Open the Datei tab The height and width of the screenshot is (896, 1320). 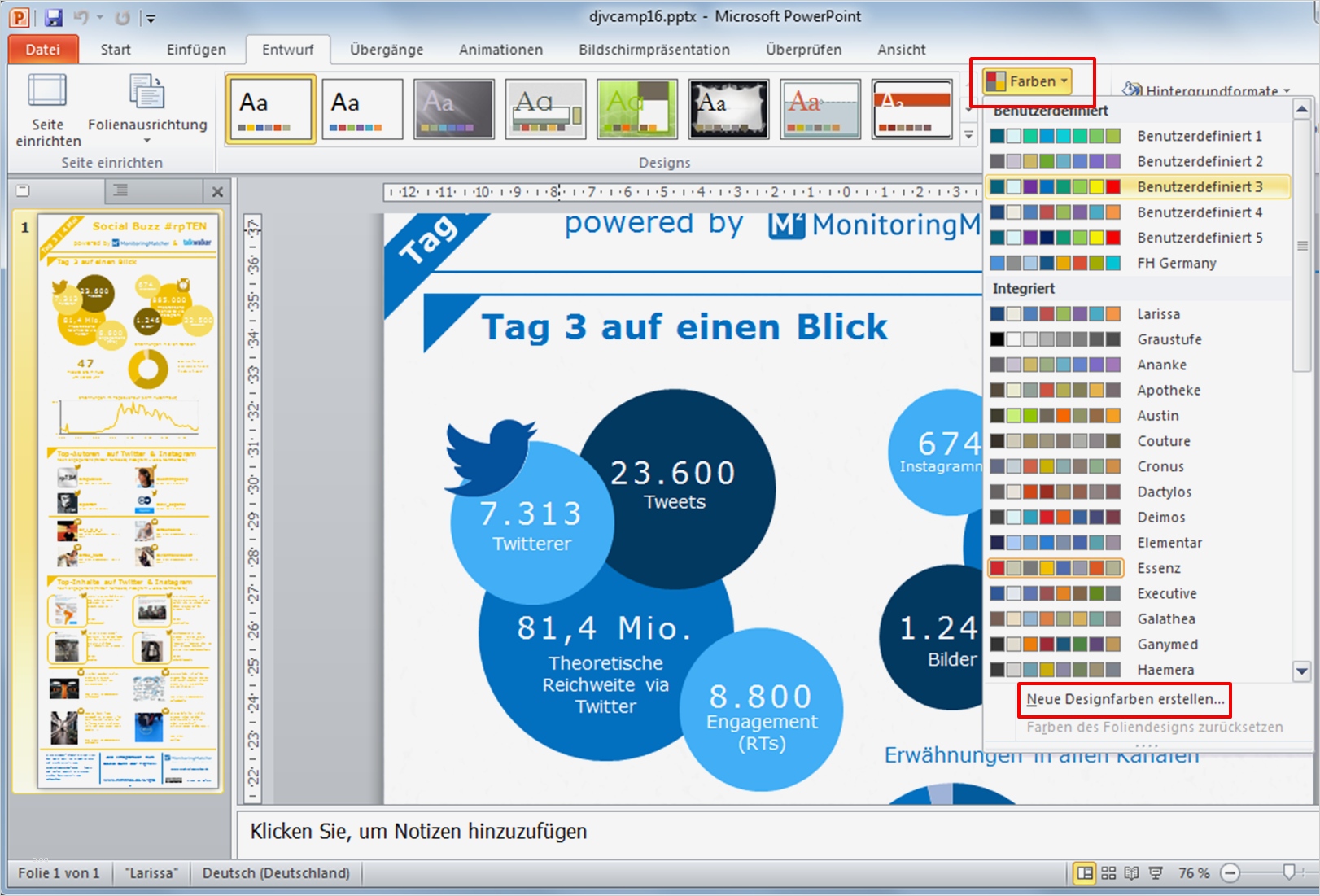point(43,50)
